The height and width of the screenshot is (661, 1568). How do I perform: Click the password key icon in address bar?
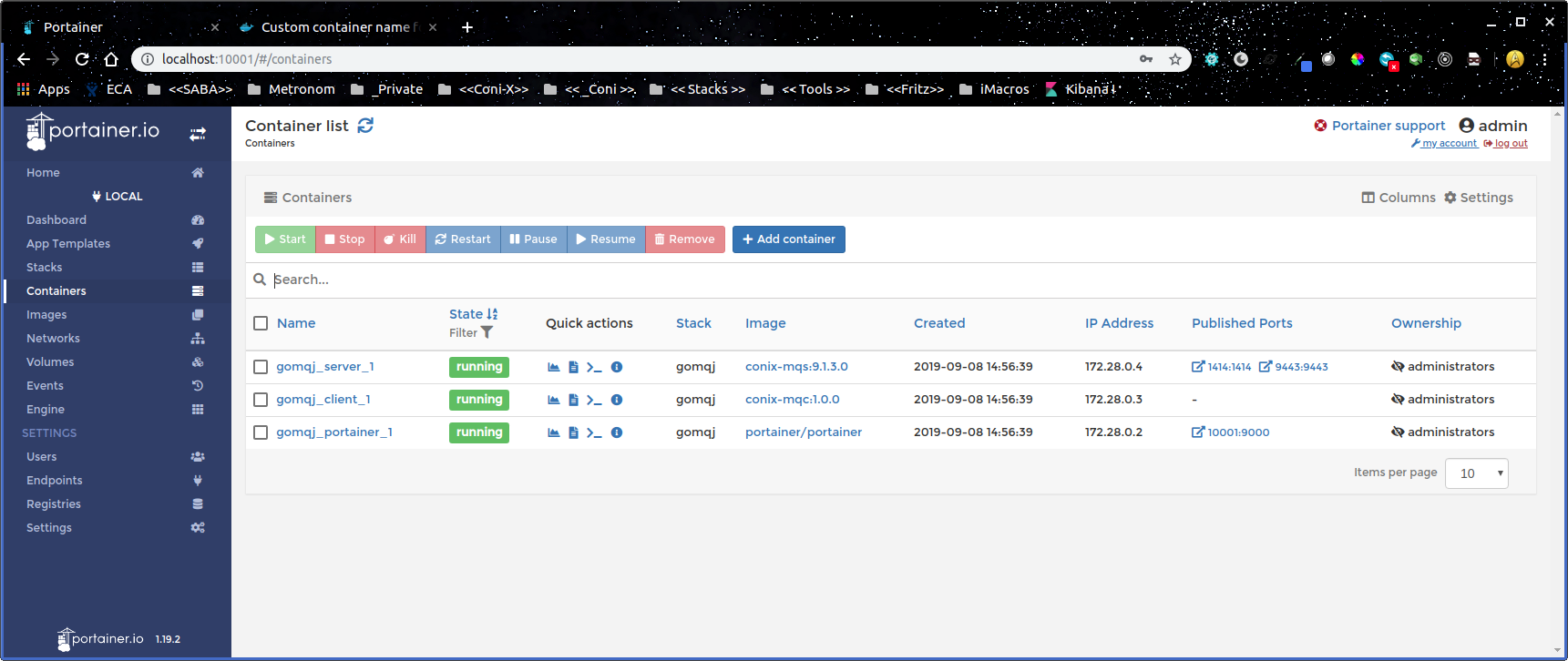1146,59
